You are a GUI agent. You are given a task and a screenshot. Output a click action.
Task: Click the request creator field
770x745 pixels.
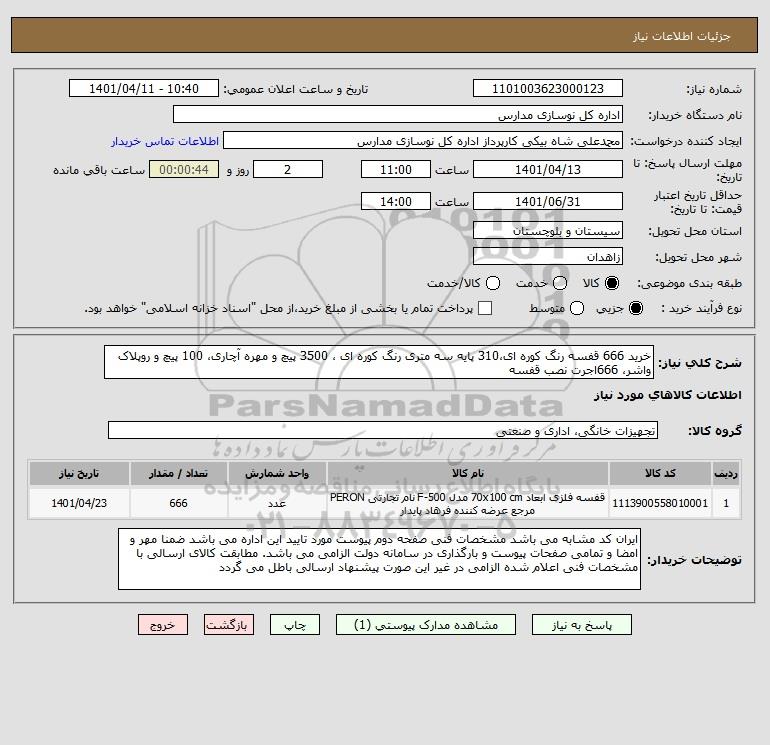click(x=423, y=140)
